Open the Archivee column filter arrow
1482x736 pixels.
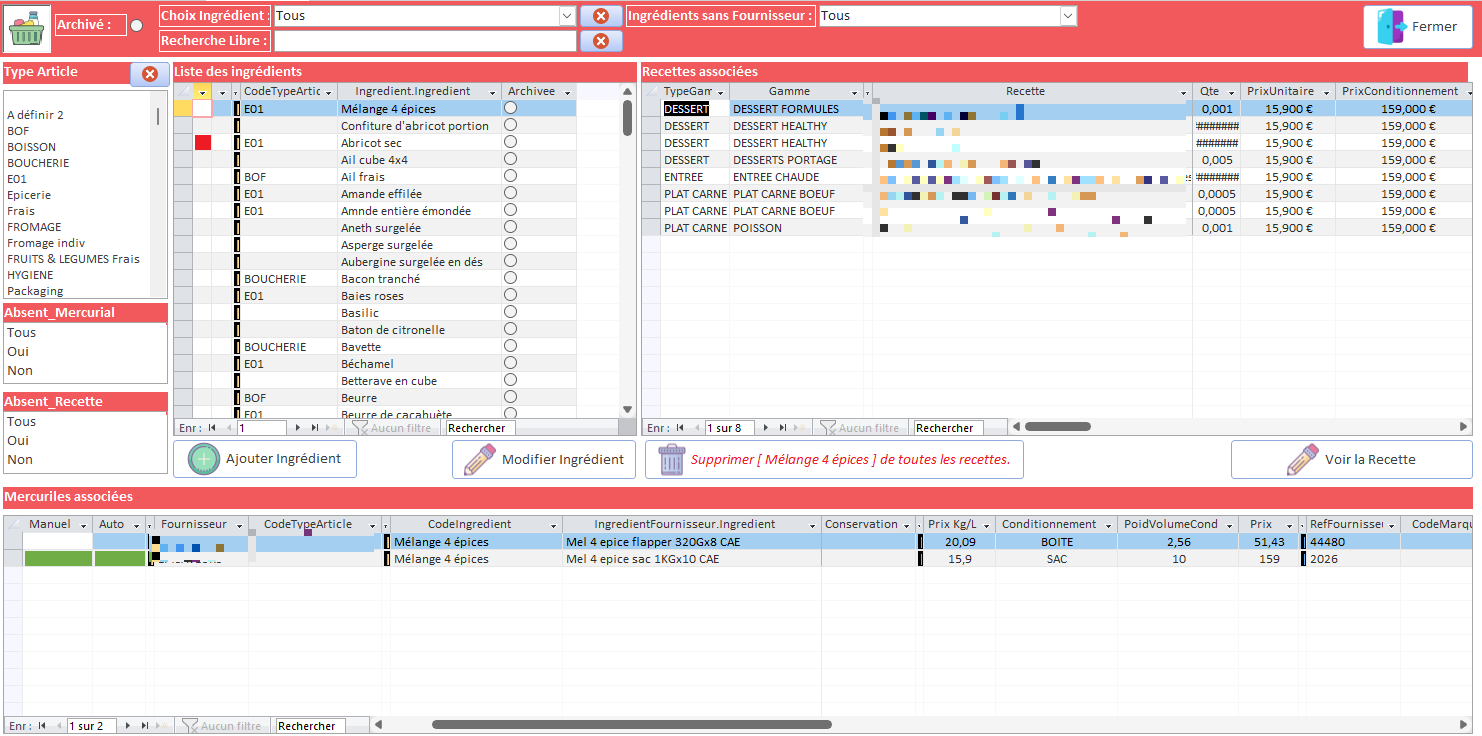point(568,91)
